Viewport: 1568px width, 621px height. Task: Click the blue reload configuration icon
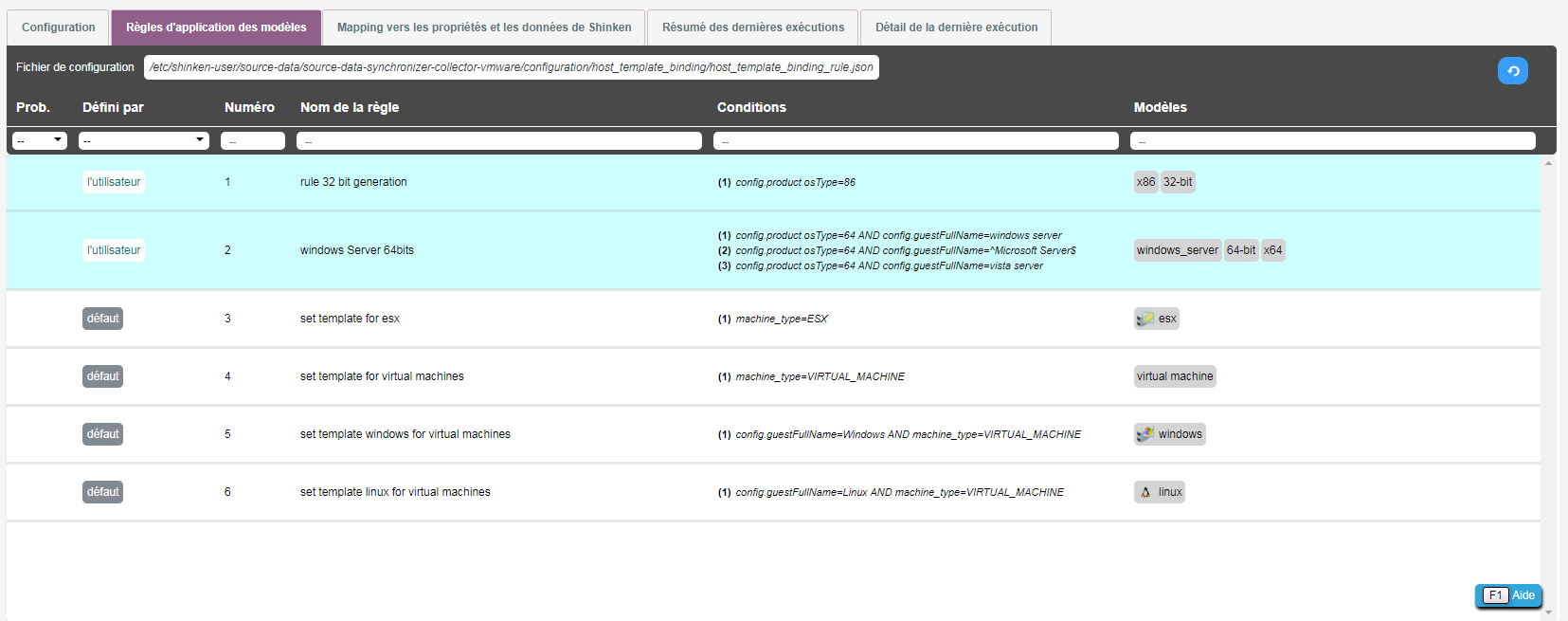(1512, 71)
